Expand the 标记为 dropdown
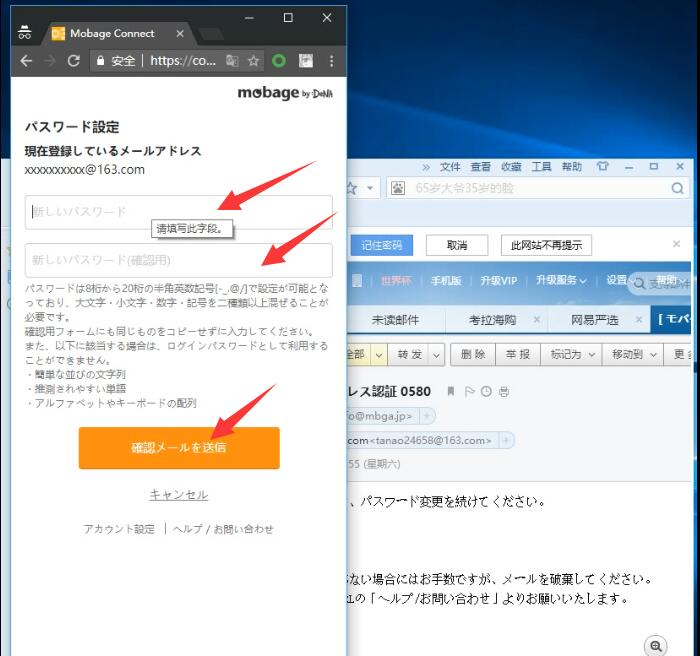This screenshot has width=700, height=656. pos(572,355)
